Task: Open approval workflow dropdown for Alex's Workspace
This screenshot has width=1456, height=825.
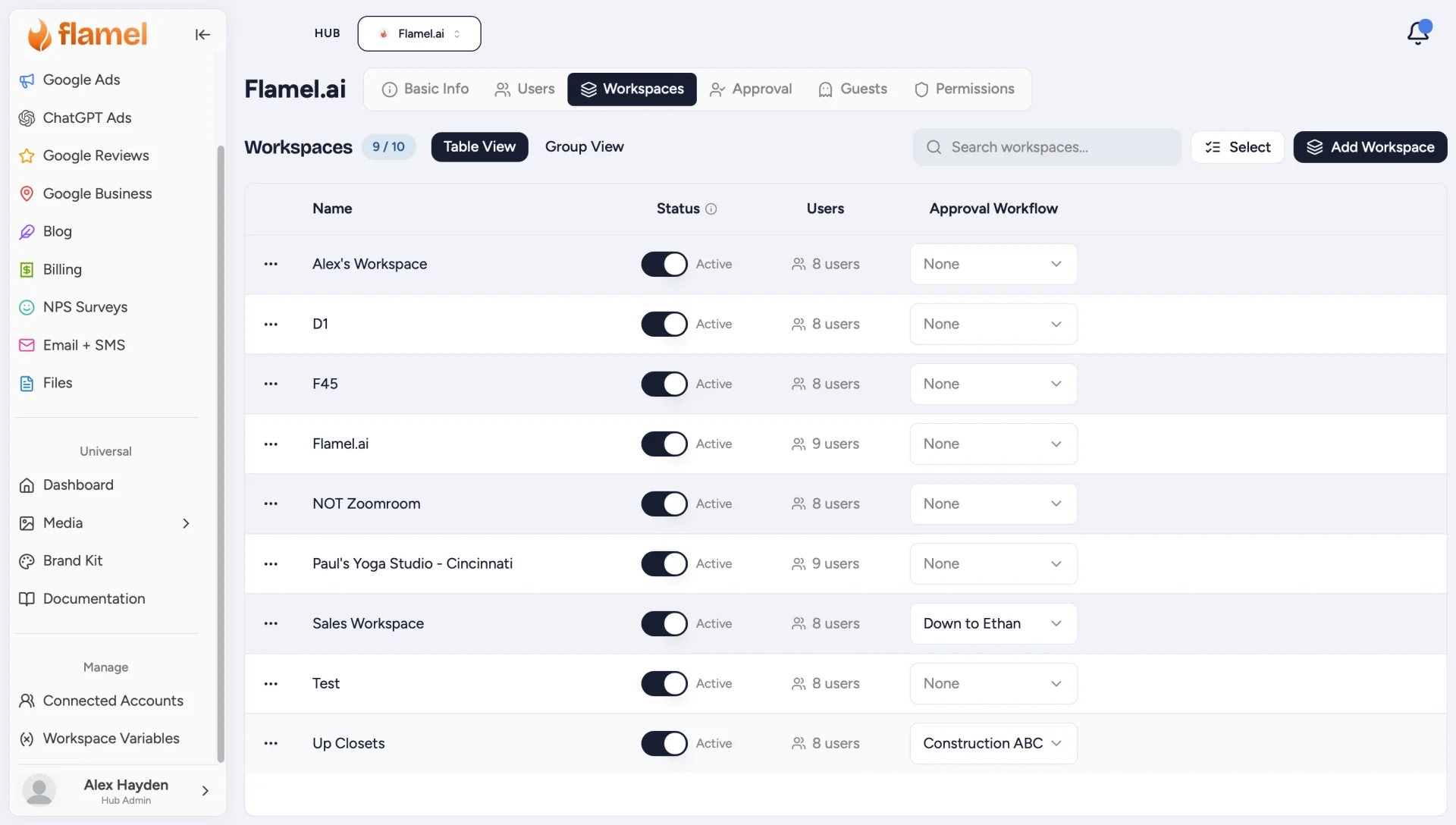Action: [993, 264]
